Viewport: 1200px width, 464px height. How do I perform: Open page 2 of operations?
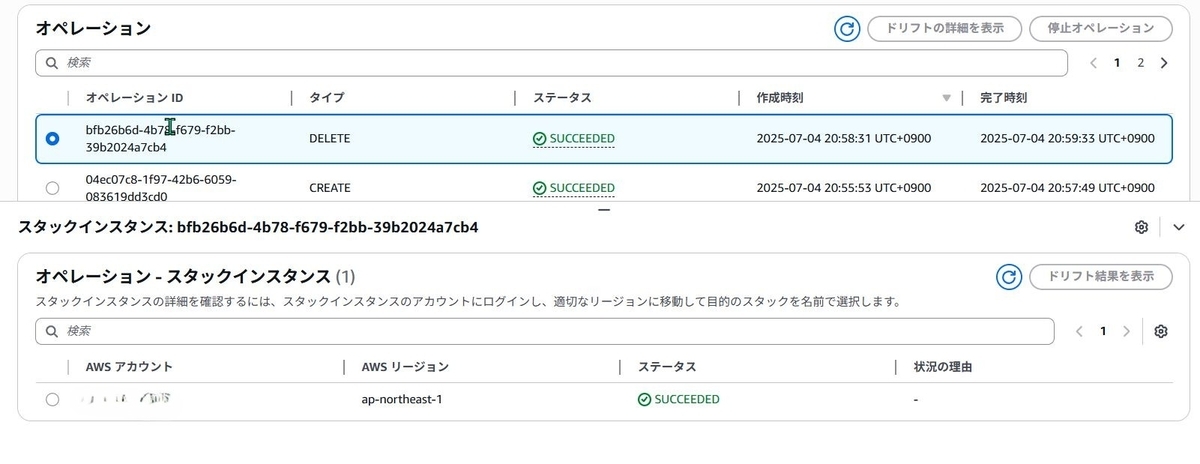1140,63
